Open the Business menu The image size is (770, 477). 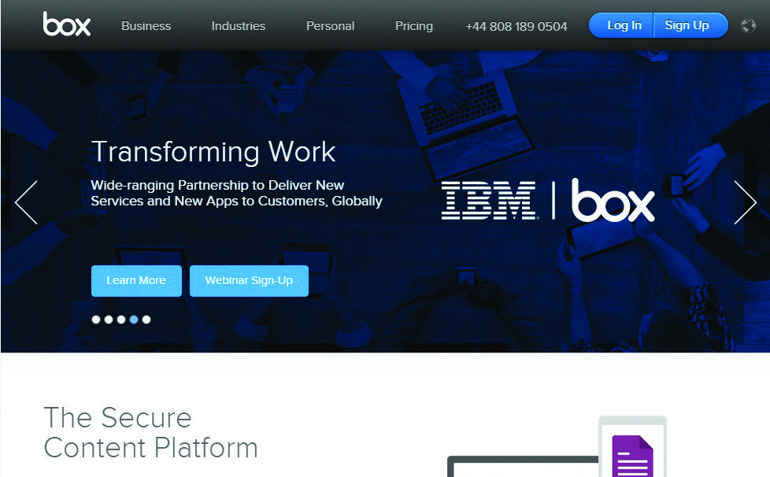146,26
